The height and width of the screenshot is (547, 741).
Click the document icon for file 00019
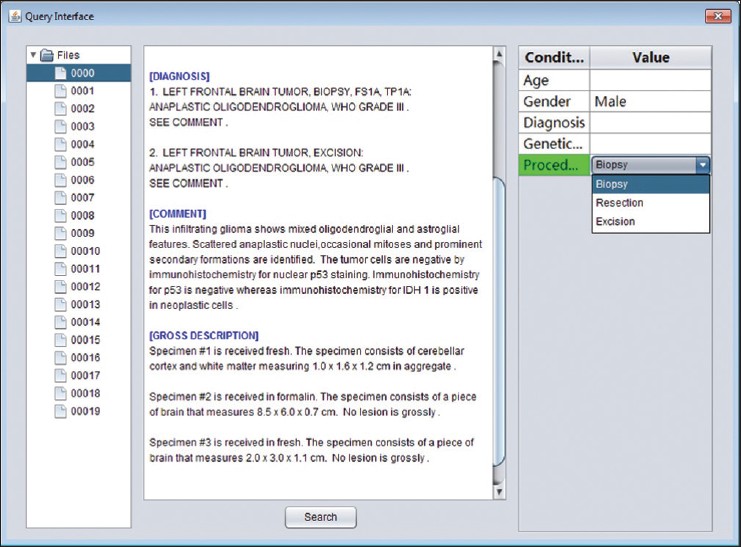pyautogui.click(x=60, y=411)
